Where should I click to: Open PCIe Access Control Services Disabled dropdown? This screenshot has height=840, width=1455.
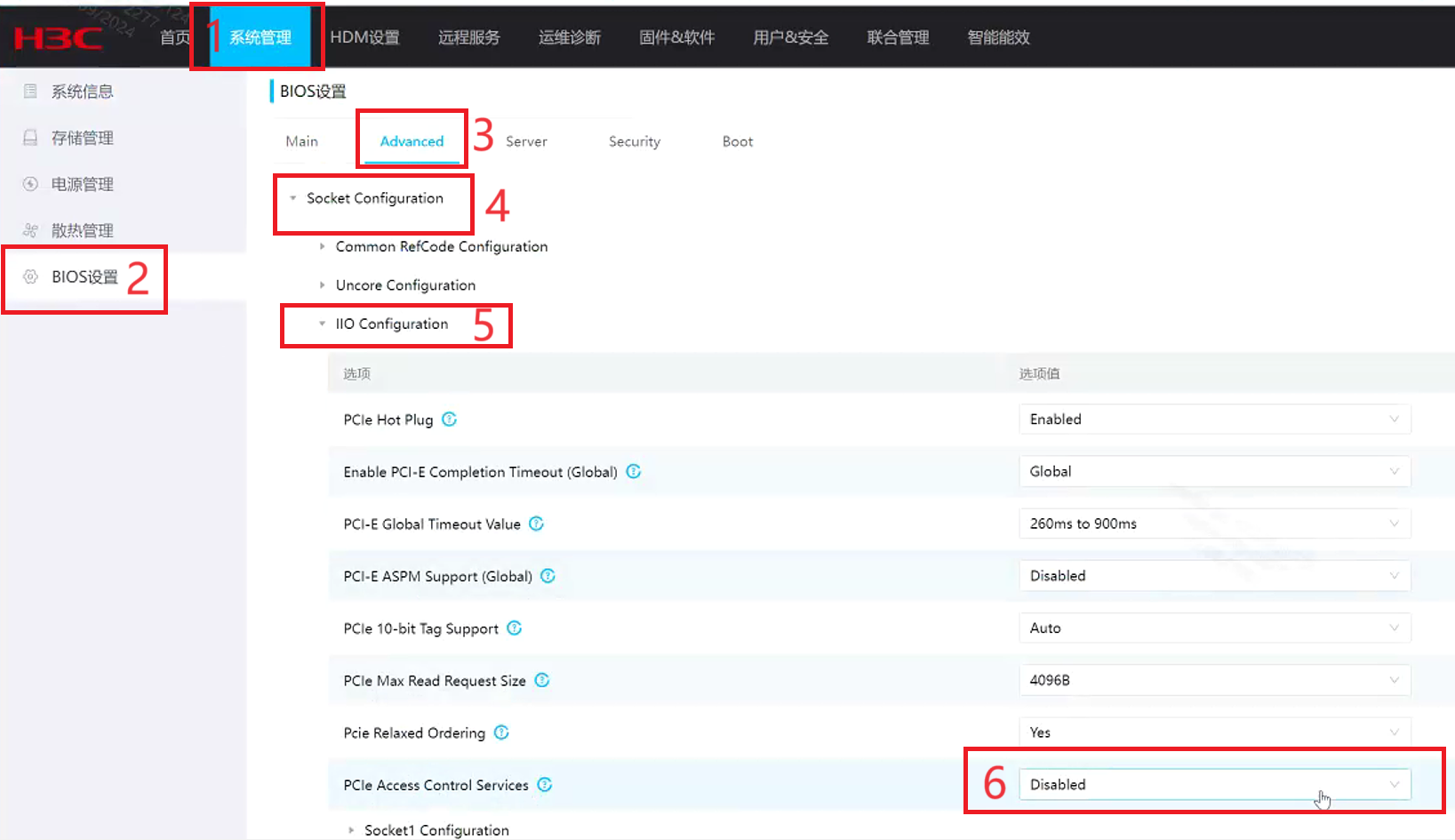(x=1214, y=784)
